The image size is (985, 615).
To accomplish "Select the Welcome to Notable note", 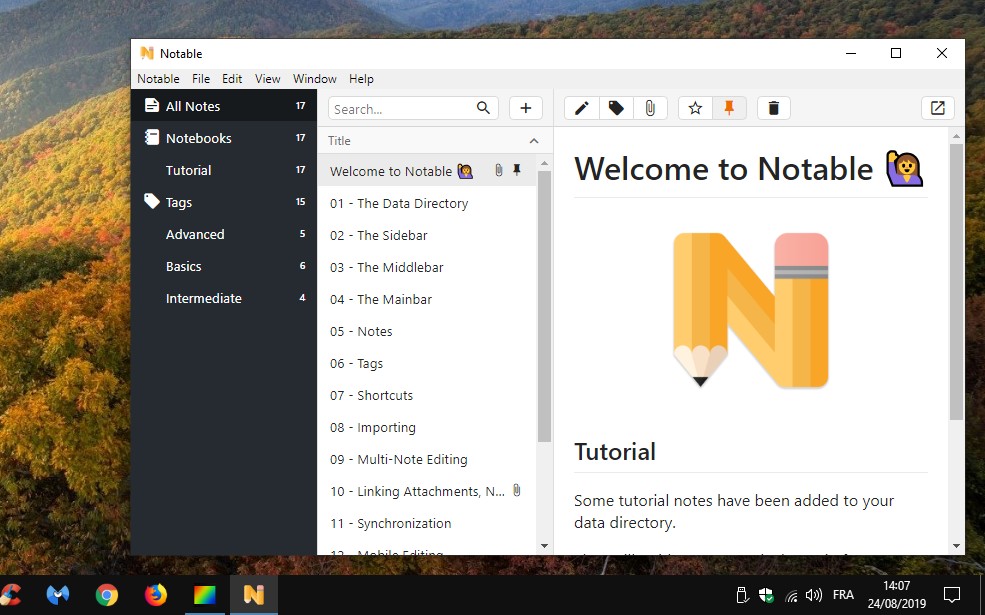I will (427, 170).
